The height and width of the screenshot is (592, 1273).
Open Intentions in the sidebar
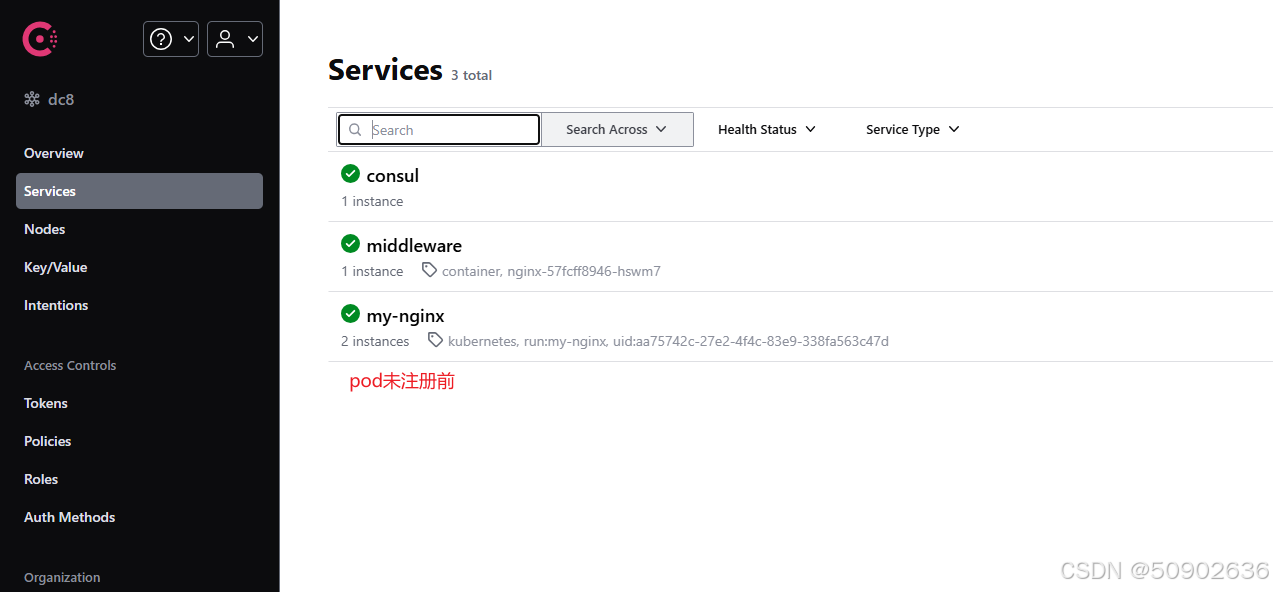click(x=139, y=305)
